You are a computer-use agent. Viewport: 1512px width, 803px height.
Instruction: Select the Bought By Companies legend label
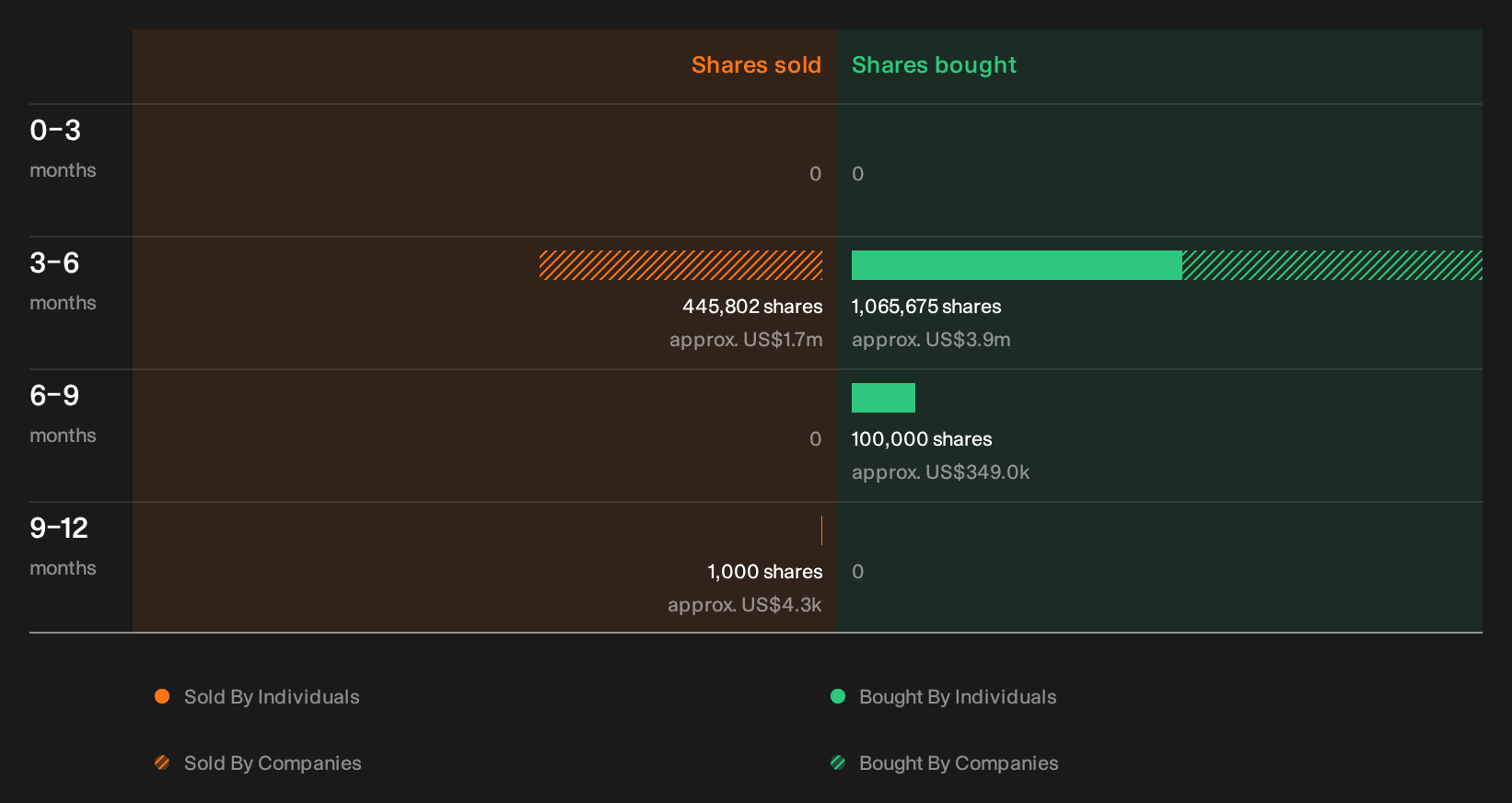point(959,763)
